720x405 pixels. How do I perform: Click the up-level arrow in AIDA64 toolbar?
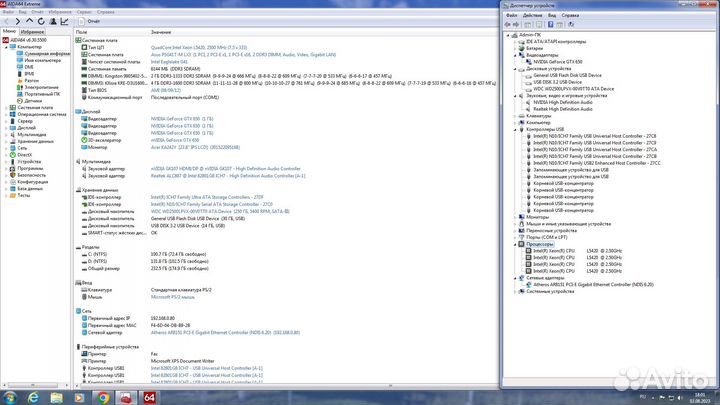29,21
